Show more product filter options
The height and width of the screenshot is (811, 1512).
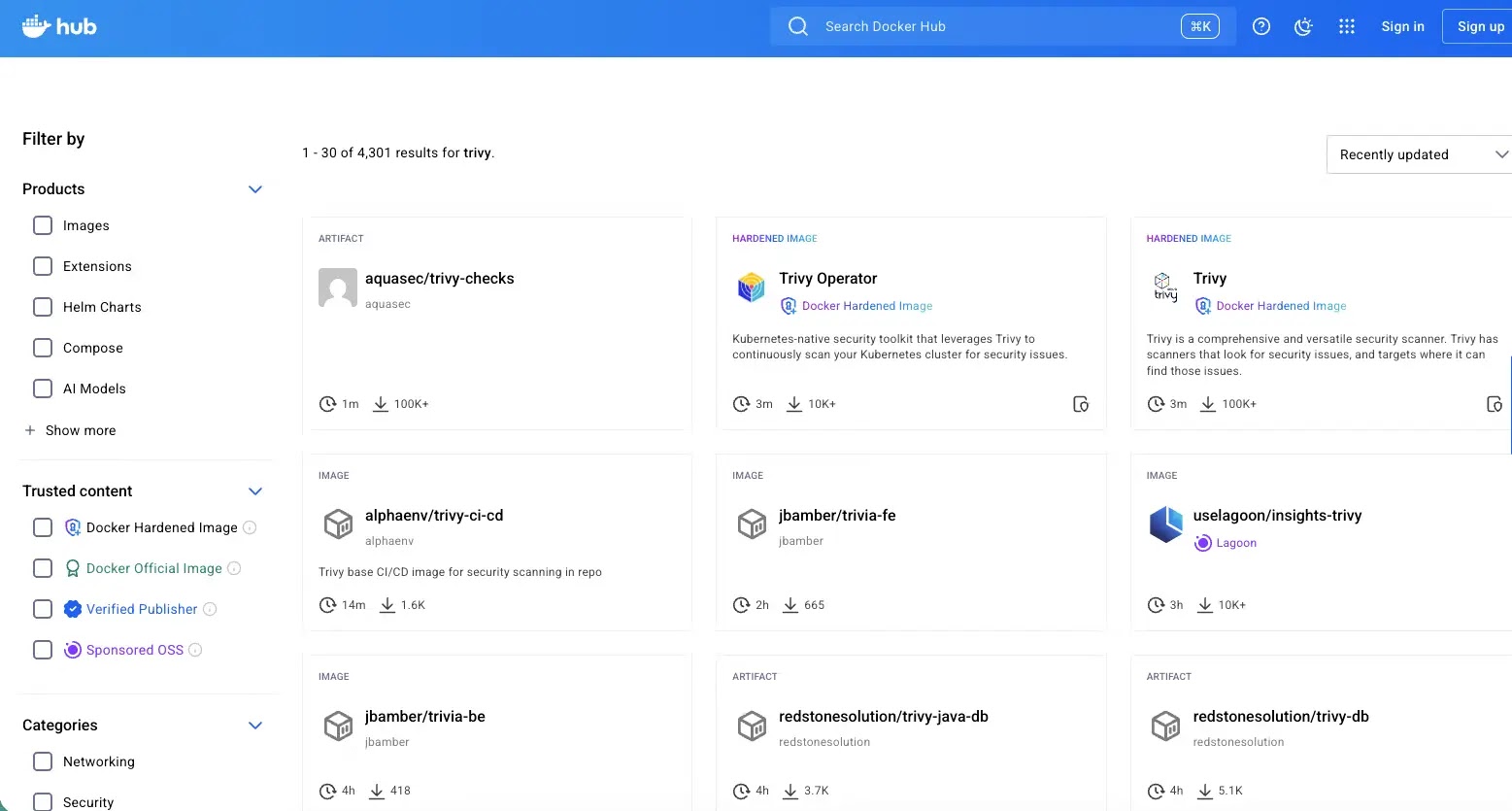point(71,430)
